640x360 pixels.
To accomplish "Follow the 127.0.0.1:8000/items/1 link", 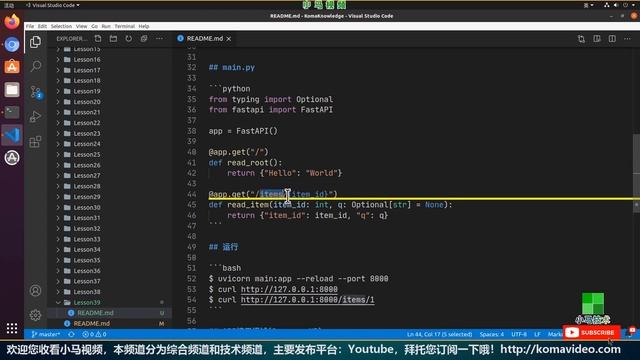I will (307, 300).
